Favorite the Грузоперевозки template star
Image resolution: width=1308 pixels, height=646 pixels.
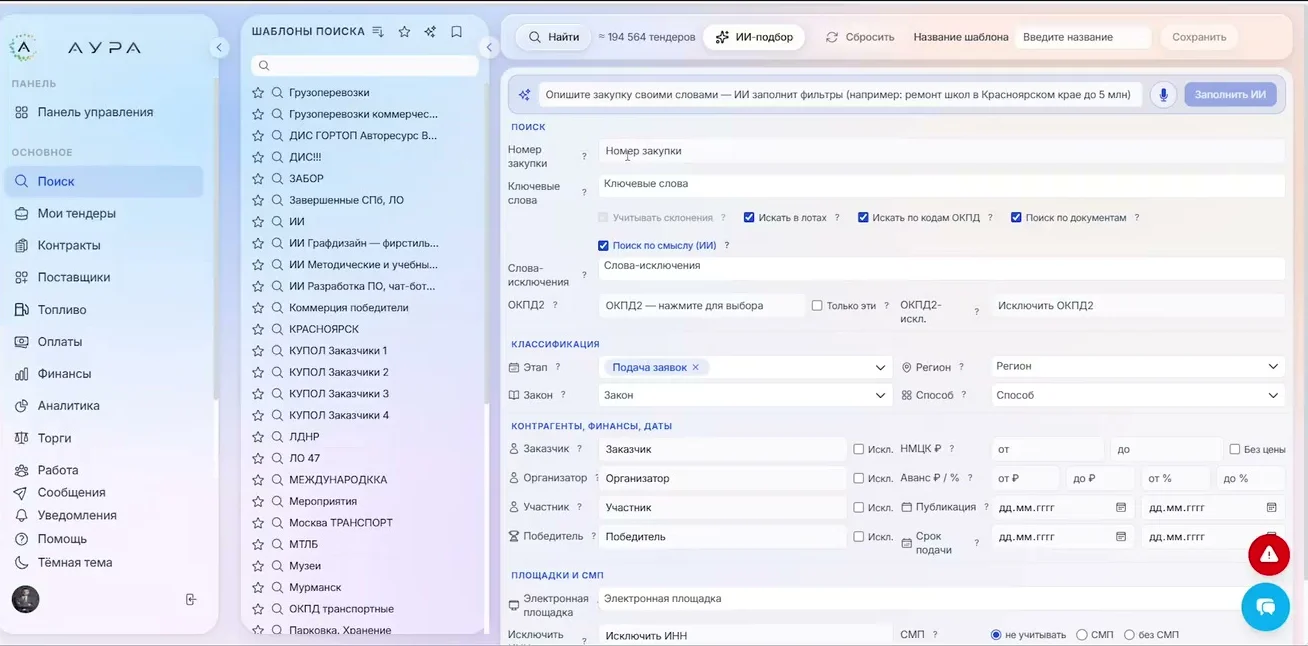[x=258, y=92]
